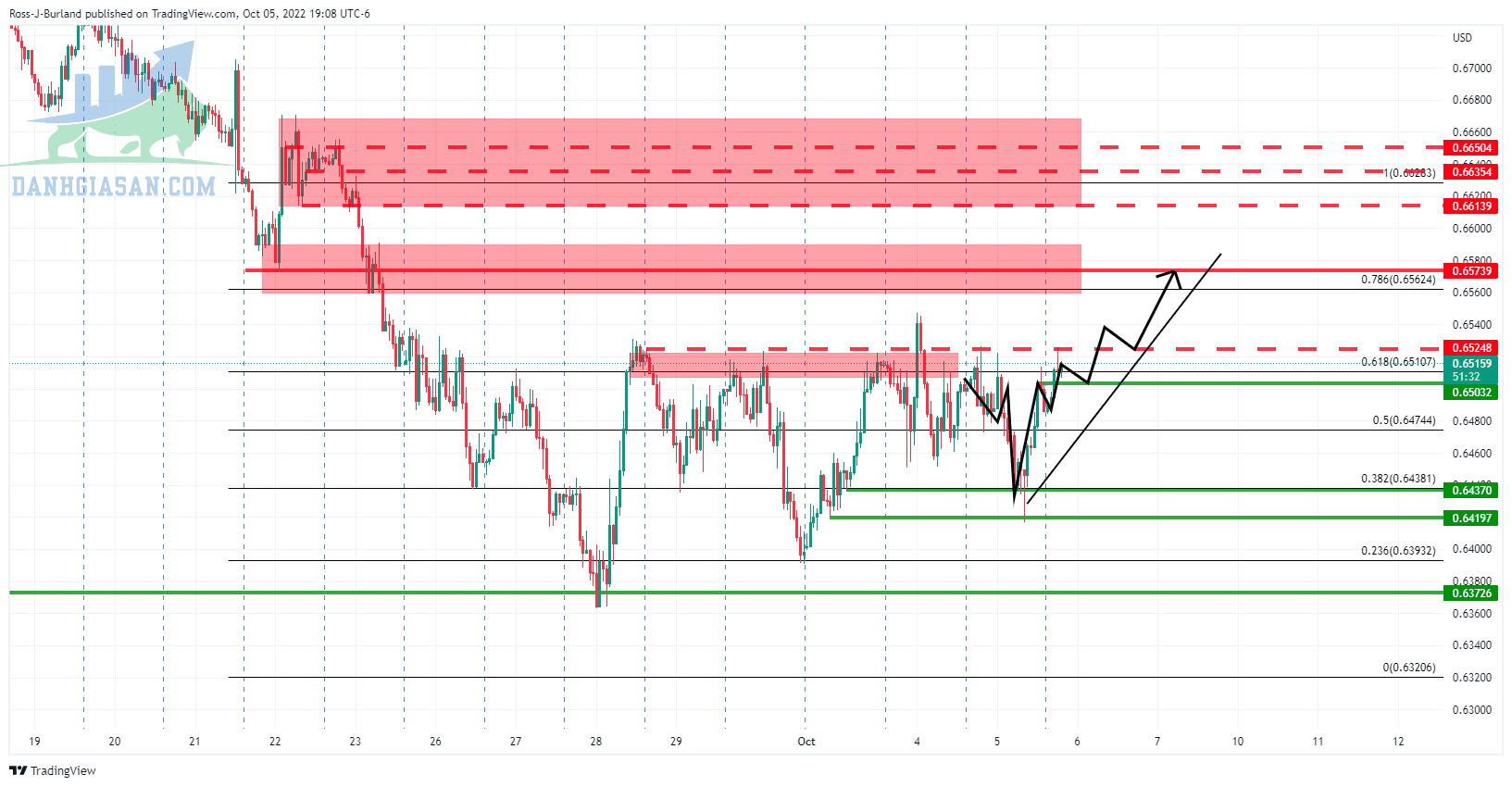Image resolution: width=1512 pixels, height=787 pixels.
Task: Click date 6 on the time axis
Action: [x=1077, y=742]
